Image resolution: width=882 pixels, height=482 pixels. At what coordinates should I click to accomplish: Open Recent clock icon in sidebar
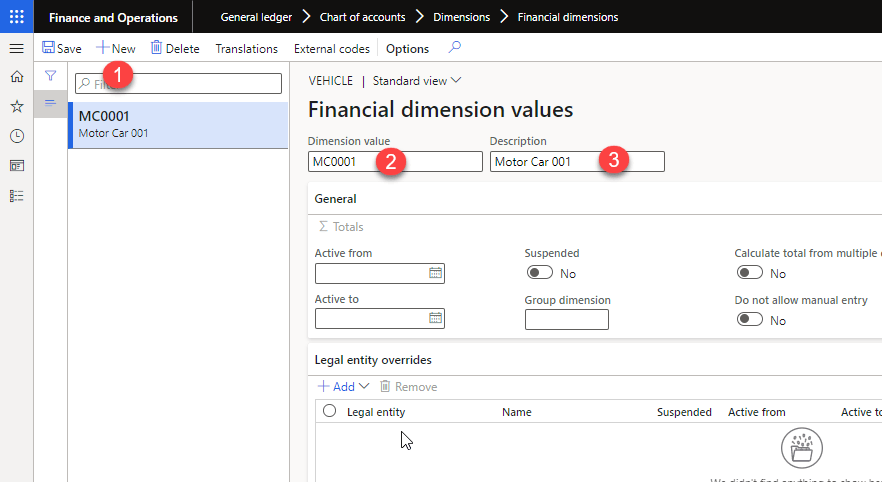(16, 136)
